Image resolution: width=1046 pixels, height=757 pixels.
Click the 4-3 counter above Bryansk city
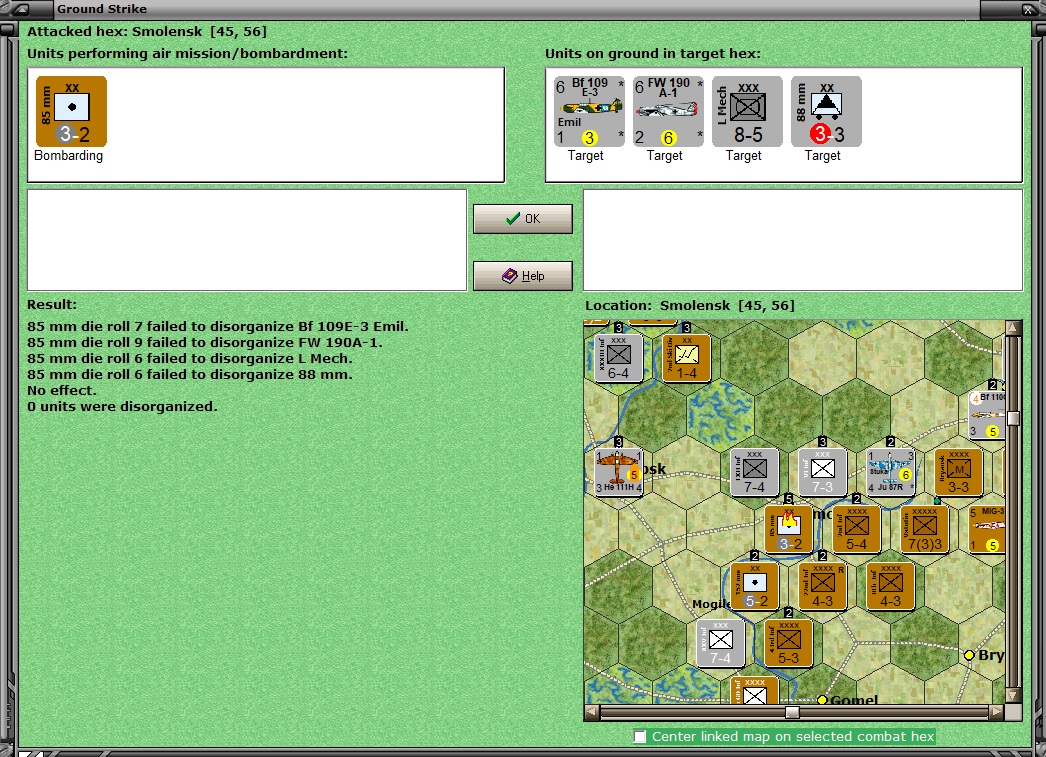(891, 586)
